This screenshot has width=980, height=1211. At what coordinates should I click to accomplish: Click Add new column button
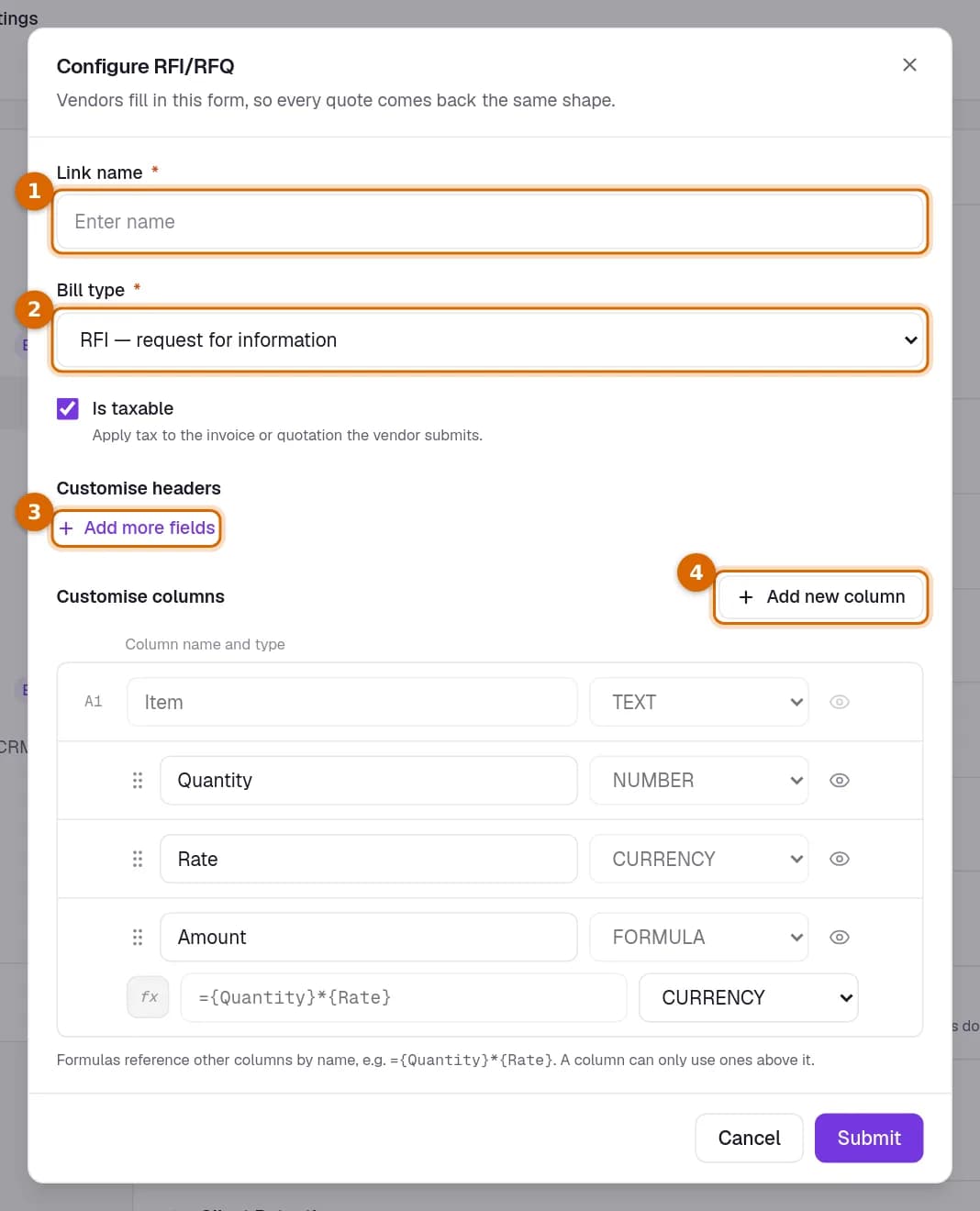click(x=821, y=596)
